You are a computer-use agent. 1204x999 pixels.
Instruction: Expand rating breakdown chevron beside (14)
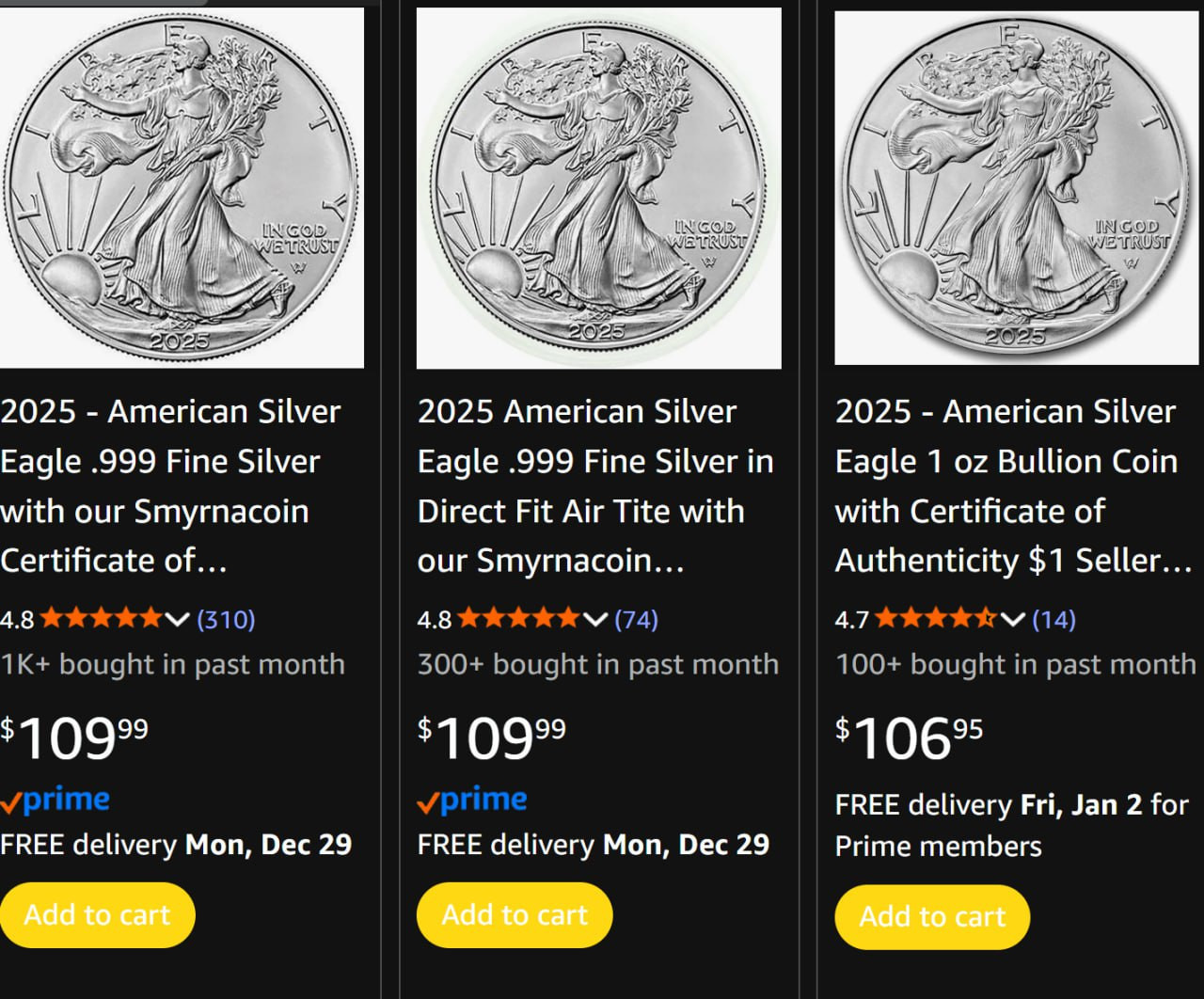pyautogui.click(x=1012, y=619)
